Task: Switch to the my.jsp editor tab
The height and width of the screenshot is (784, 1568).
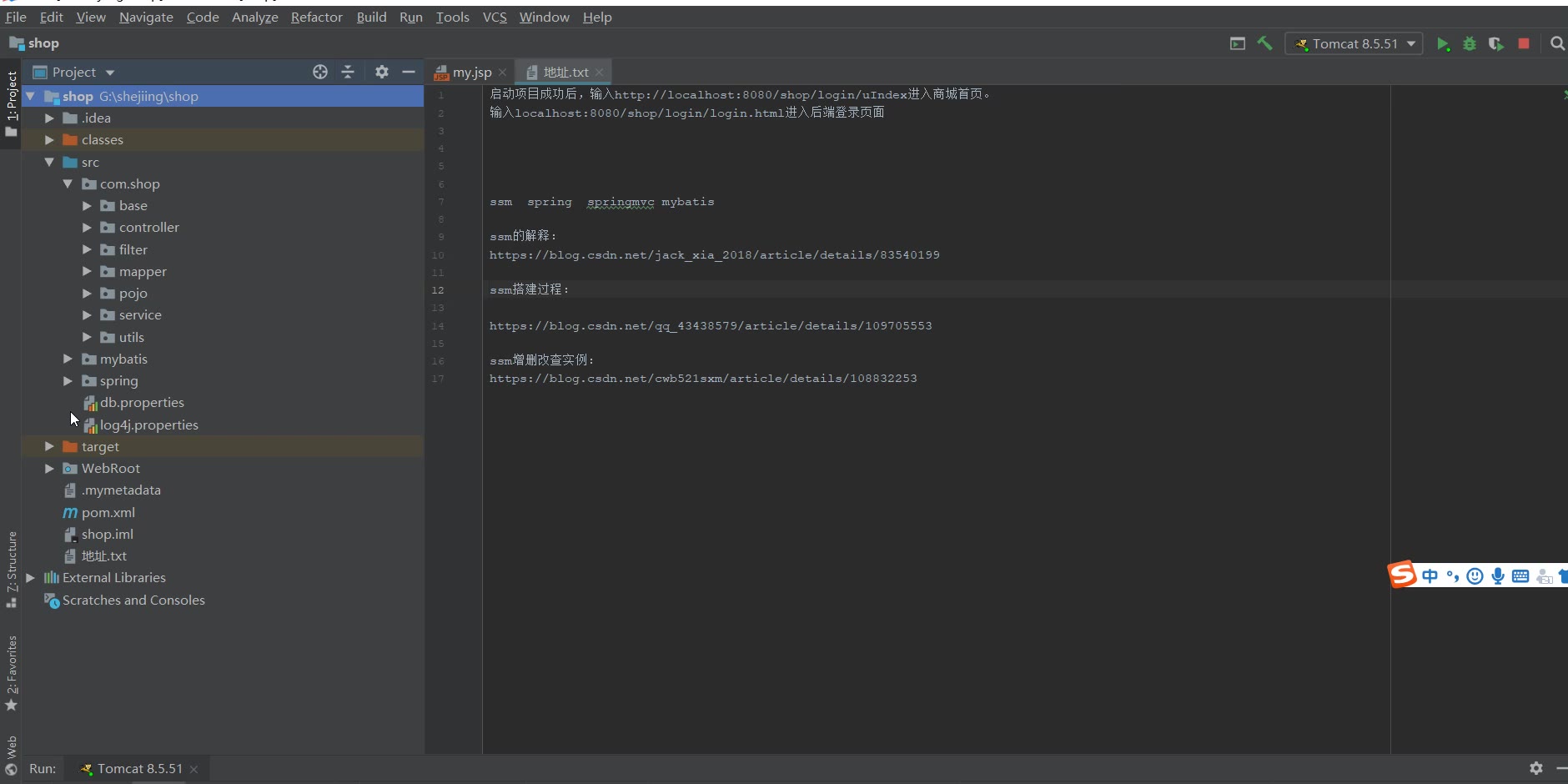Action: tap(471, 73)
